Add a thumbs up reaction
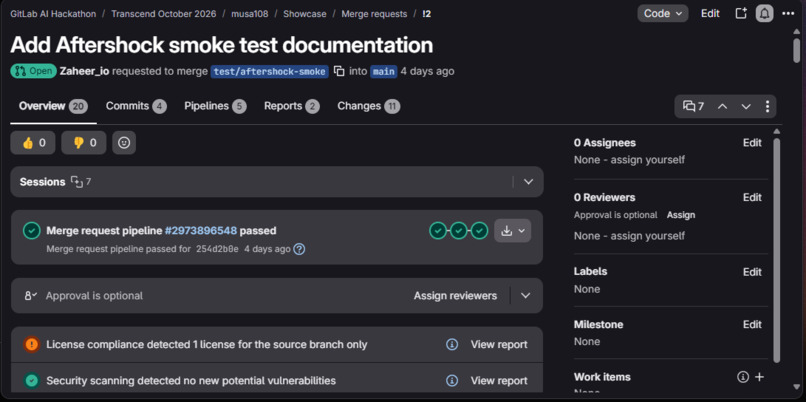 coord(34,143)
